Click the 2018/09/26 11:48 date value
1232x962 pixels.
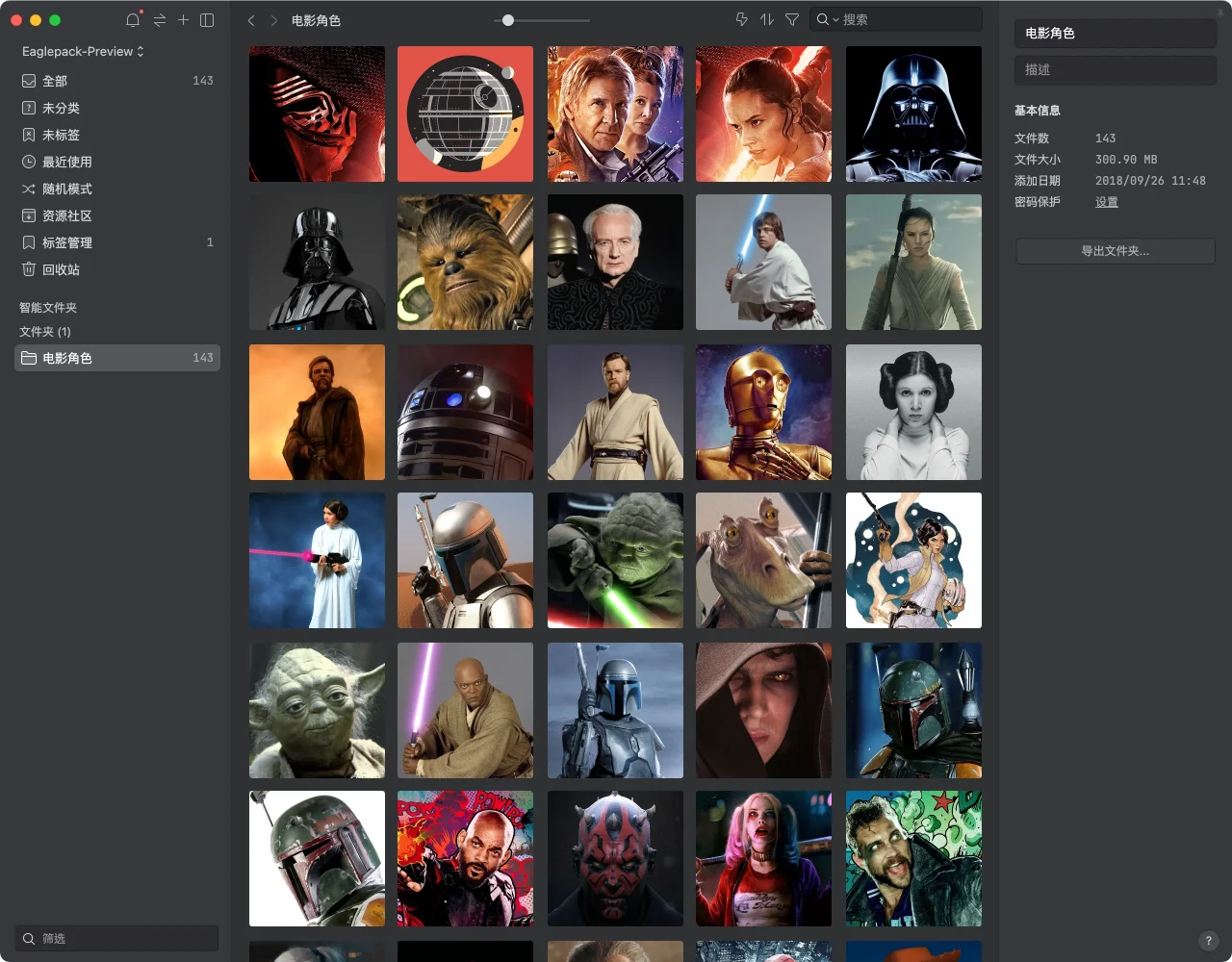point(1150,181)
